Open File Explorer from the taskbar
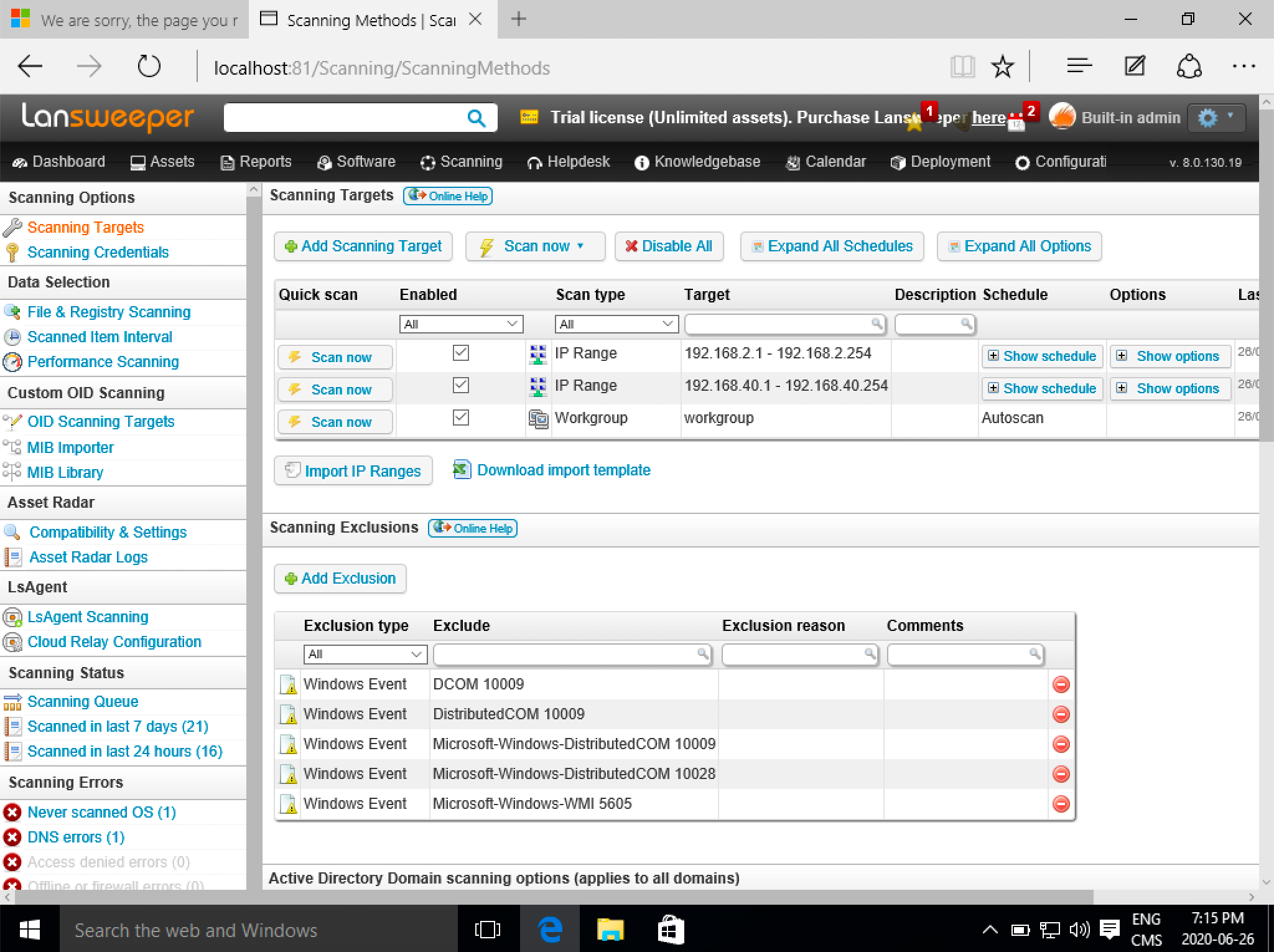1274x952 pixels. 610,930
